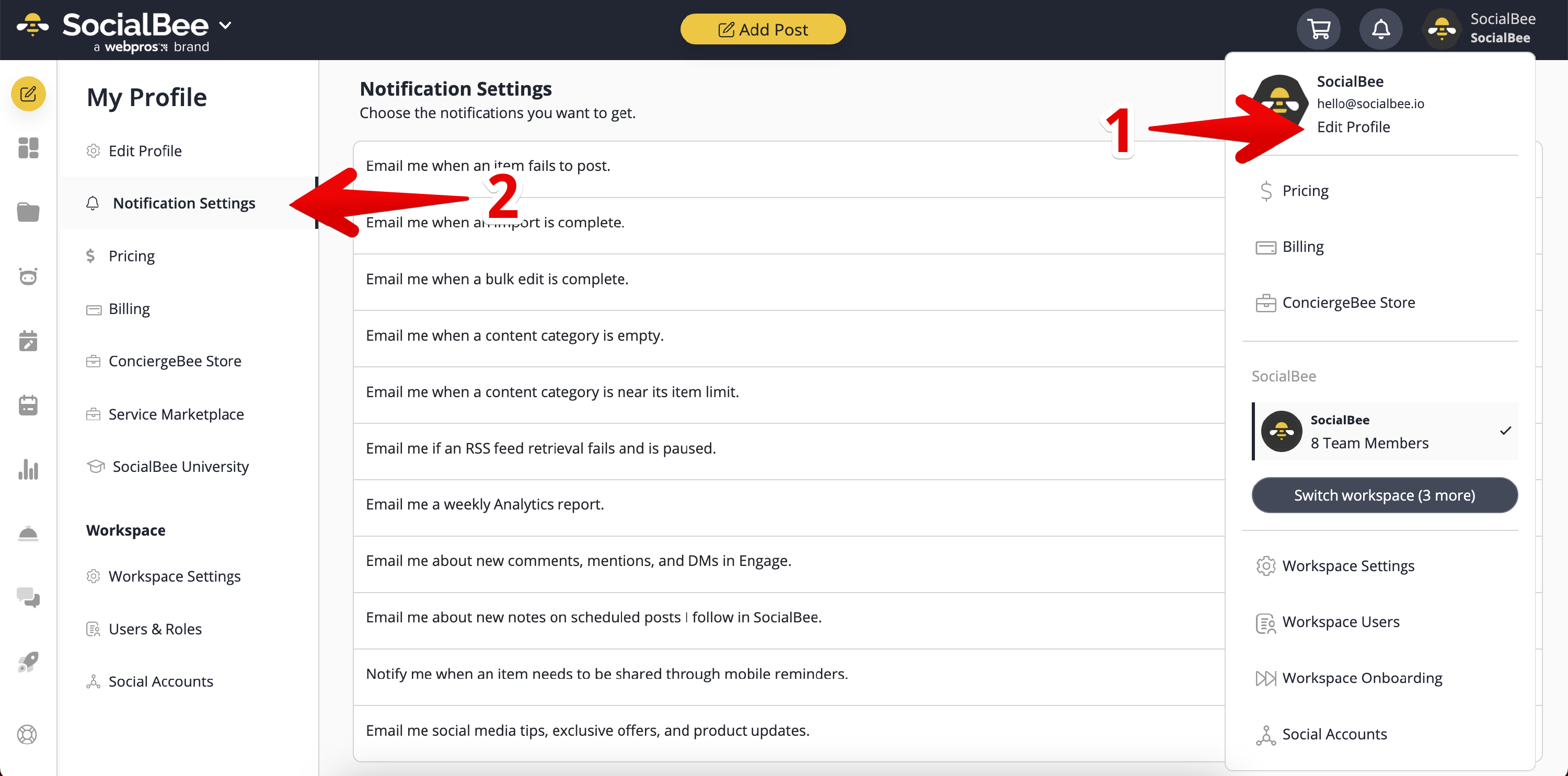Click the SocialBee avatar in the header
Screen dimensions: 1568x776
tap(1442, 29)
